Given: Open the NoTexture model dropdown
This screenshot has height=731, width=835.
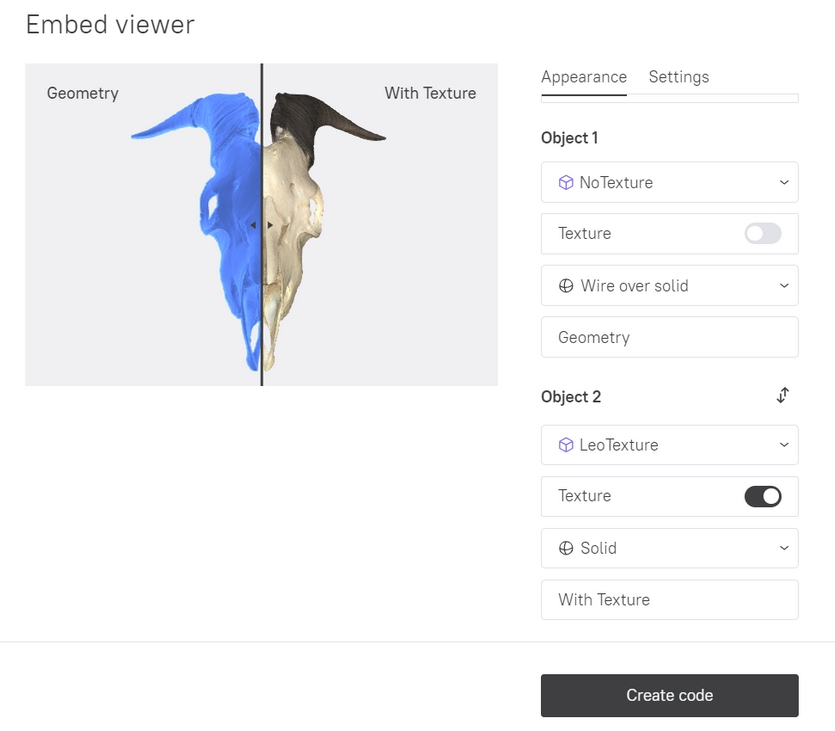Looking at the screenshot, I should click(669, 182).
